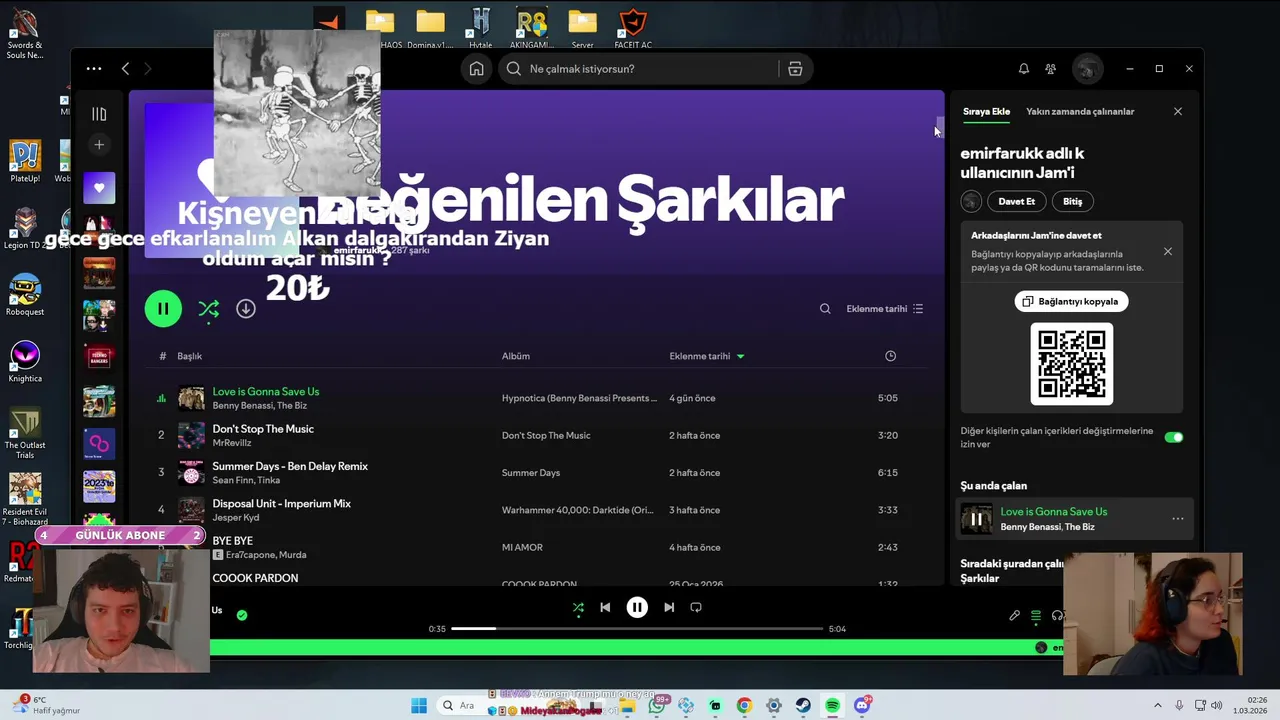Open the friend activity icon in top bar
This screenshot has height=720, width=1280.
tap(1050, 69)
